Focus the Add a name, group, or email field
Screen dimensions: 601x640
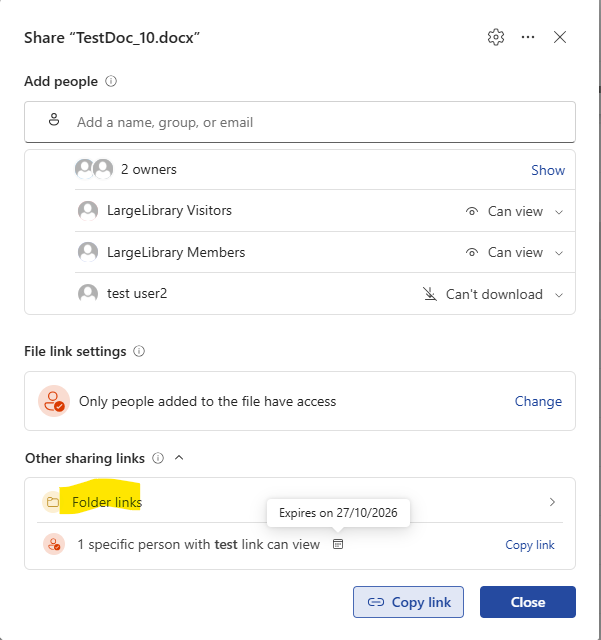(300, 122)
